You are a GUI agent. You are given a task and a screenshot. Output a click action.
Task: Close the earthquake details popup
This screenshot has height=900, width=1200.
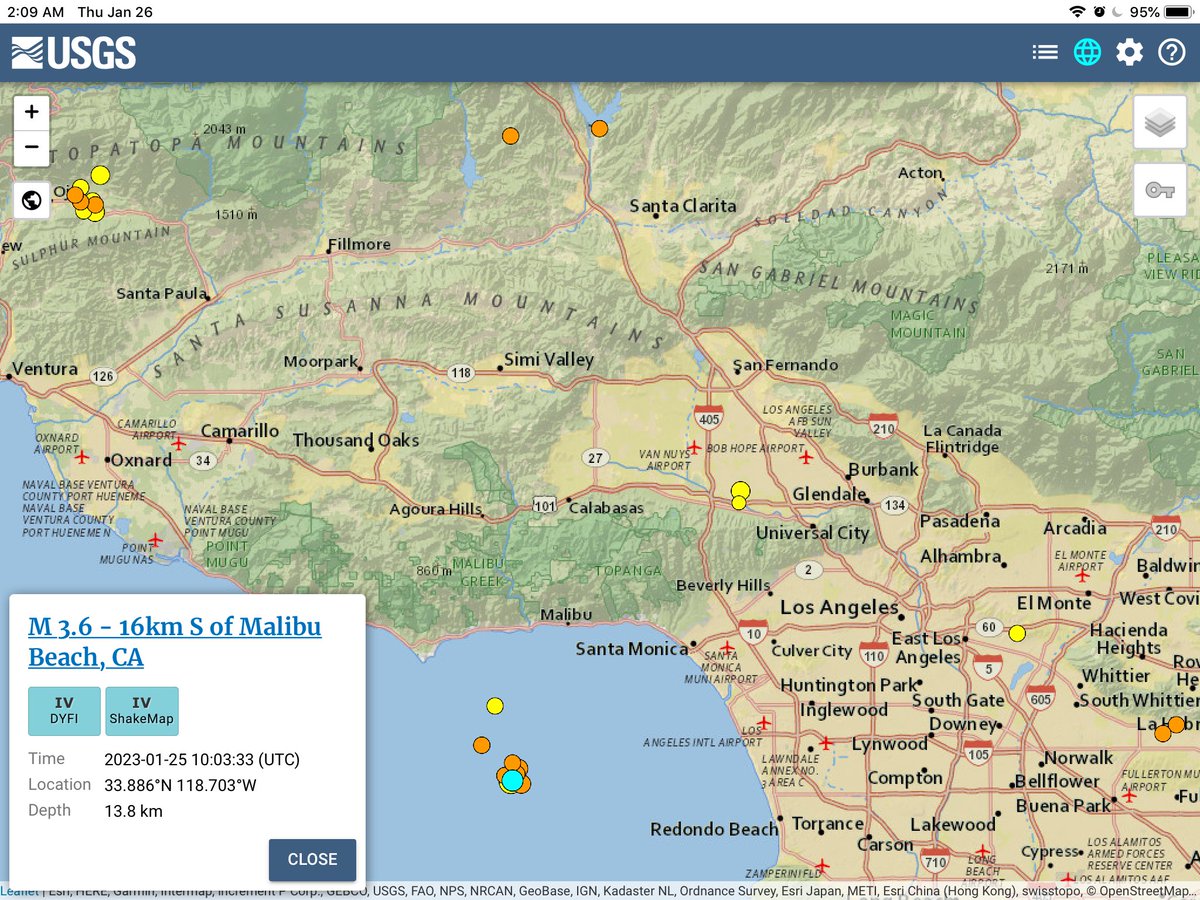coord(312,859)
